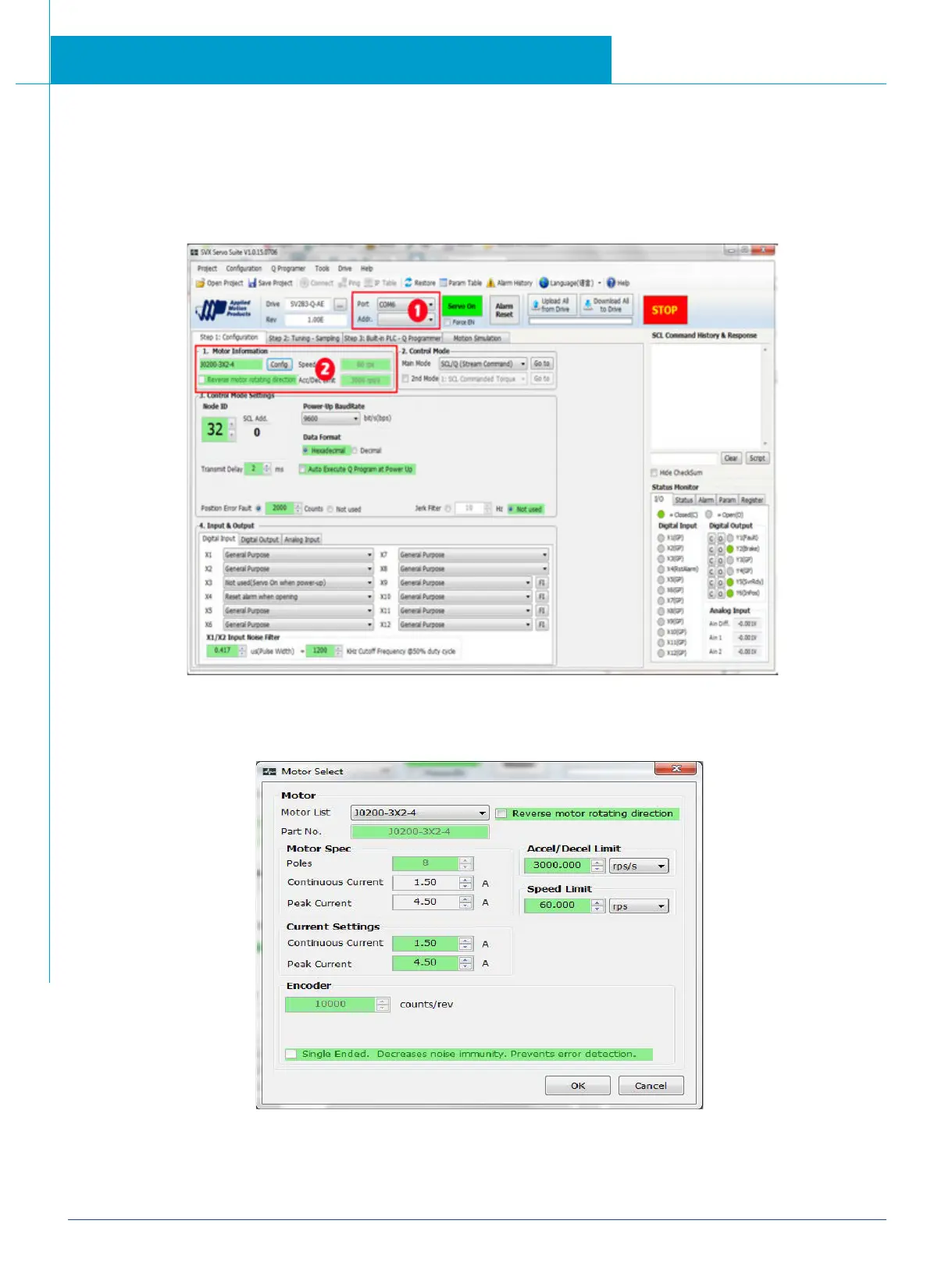
Task: Open the Alarm tab in Status Monitor
Action: pyautogui.click(x=706, y=500)
